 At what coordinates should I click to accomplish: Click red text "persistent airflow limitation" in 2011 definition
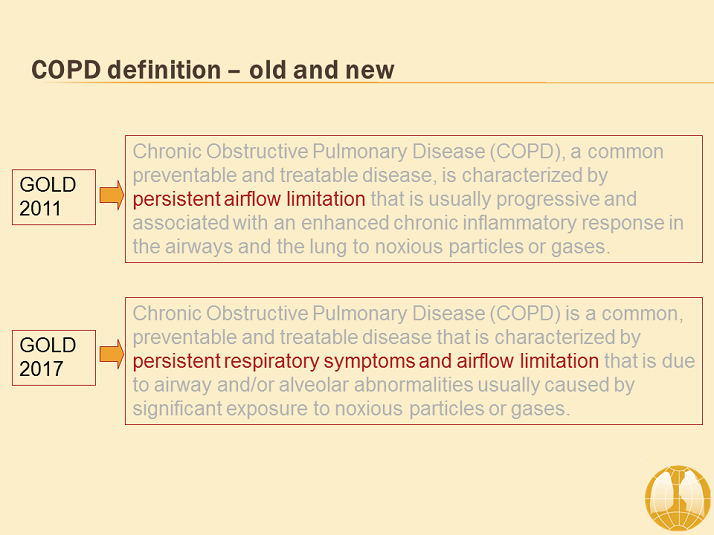click(x=249, y=199)
